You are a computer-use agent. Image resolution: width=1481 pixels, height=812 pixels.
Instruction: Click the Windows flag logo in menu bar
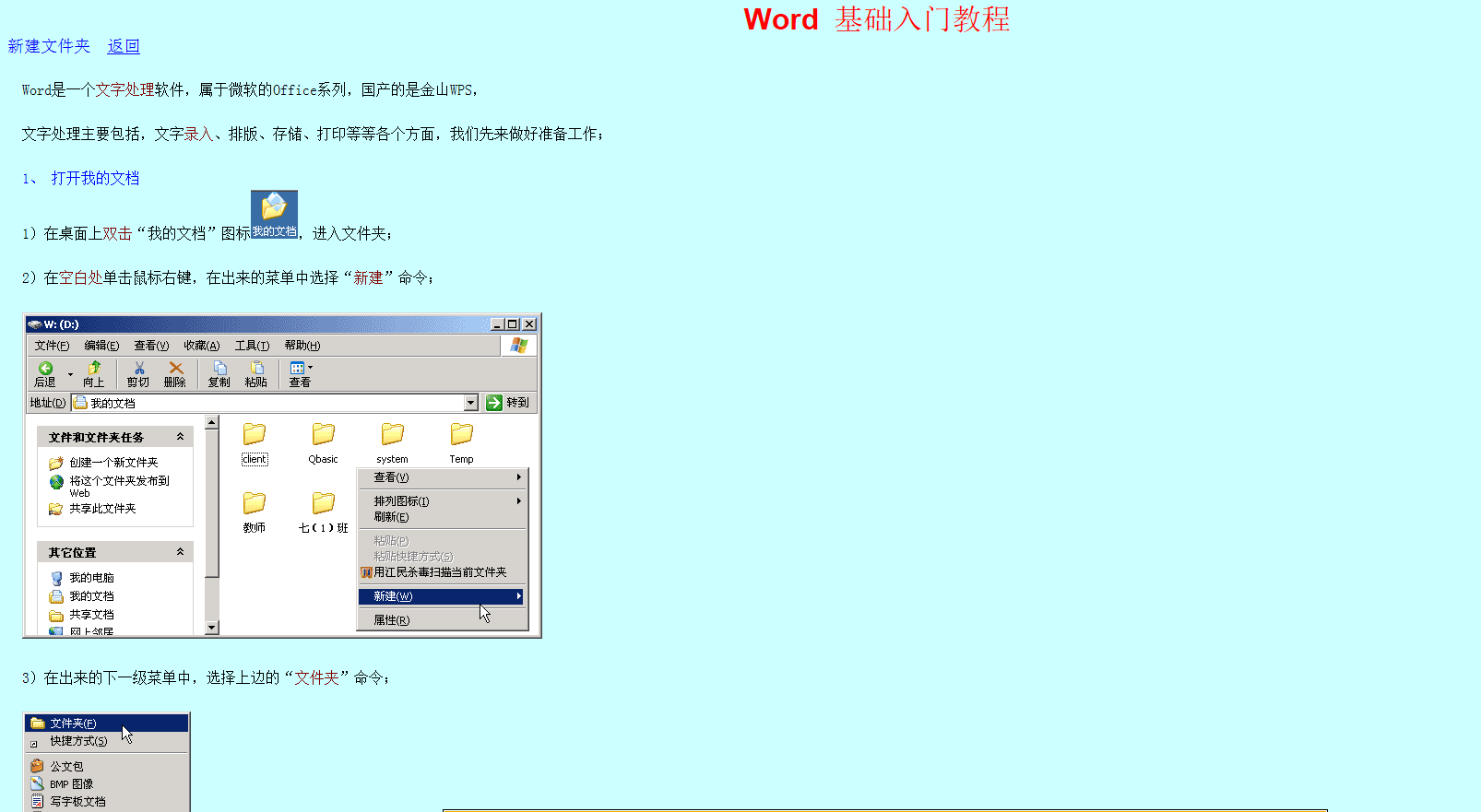(x=519, y=346)
